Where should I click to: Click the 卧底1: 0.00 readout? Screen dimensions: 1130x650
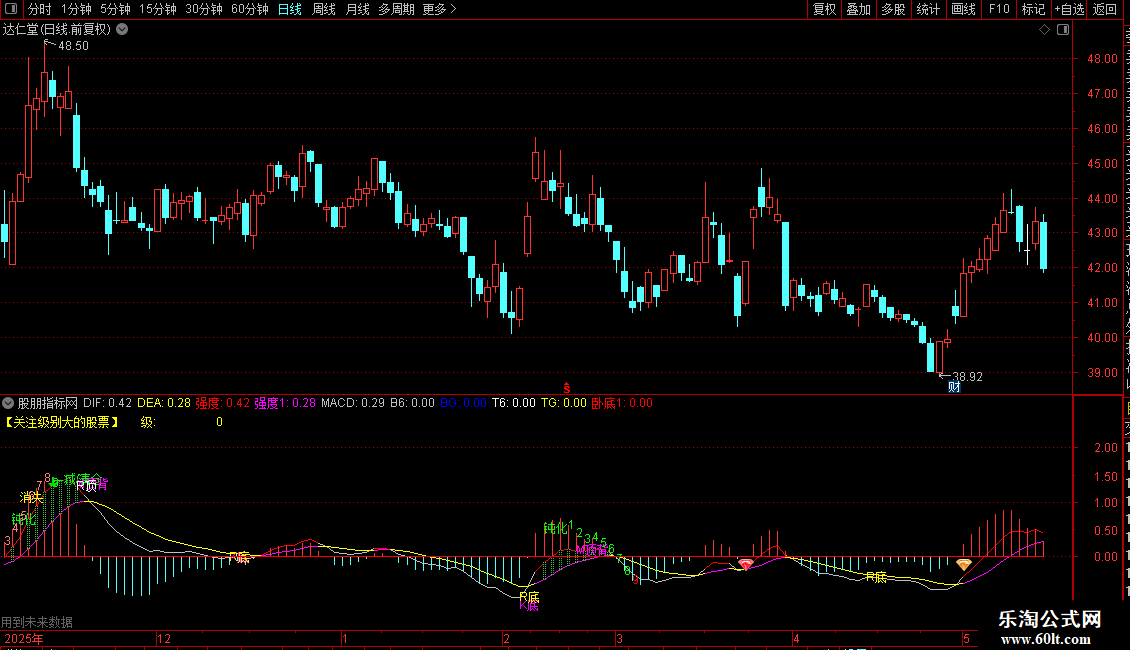point(622,403)
